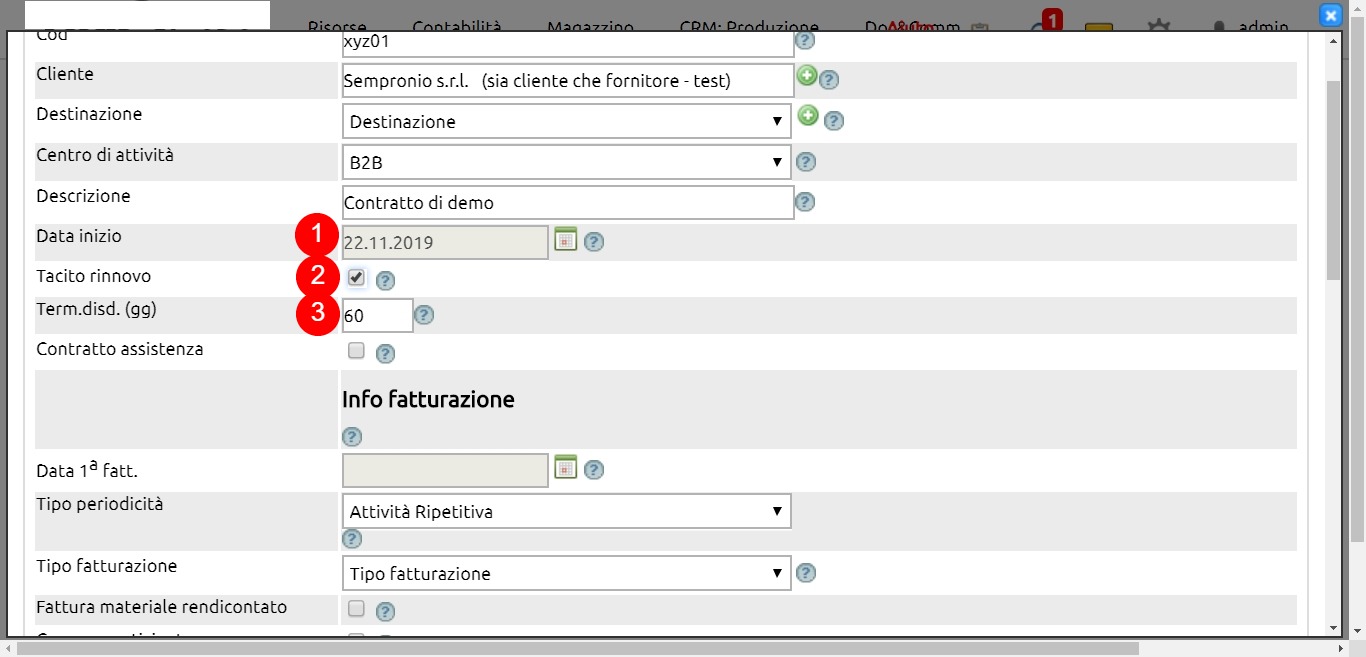Expand the Destinazione dropdown
The image size is (1366, 657).
(566, 121)
